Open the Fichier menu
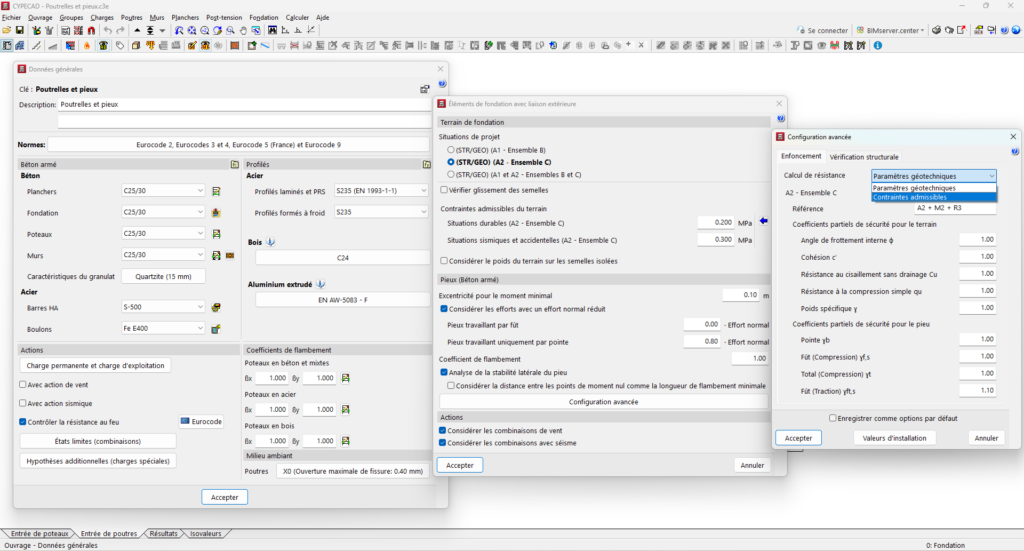 click(x=11, y=18)
